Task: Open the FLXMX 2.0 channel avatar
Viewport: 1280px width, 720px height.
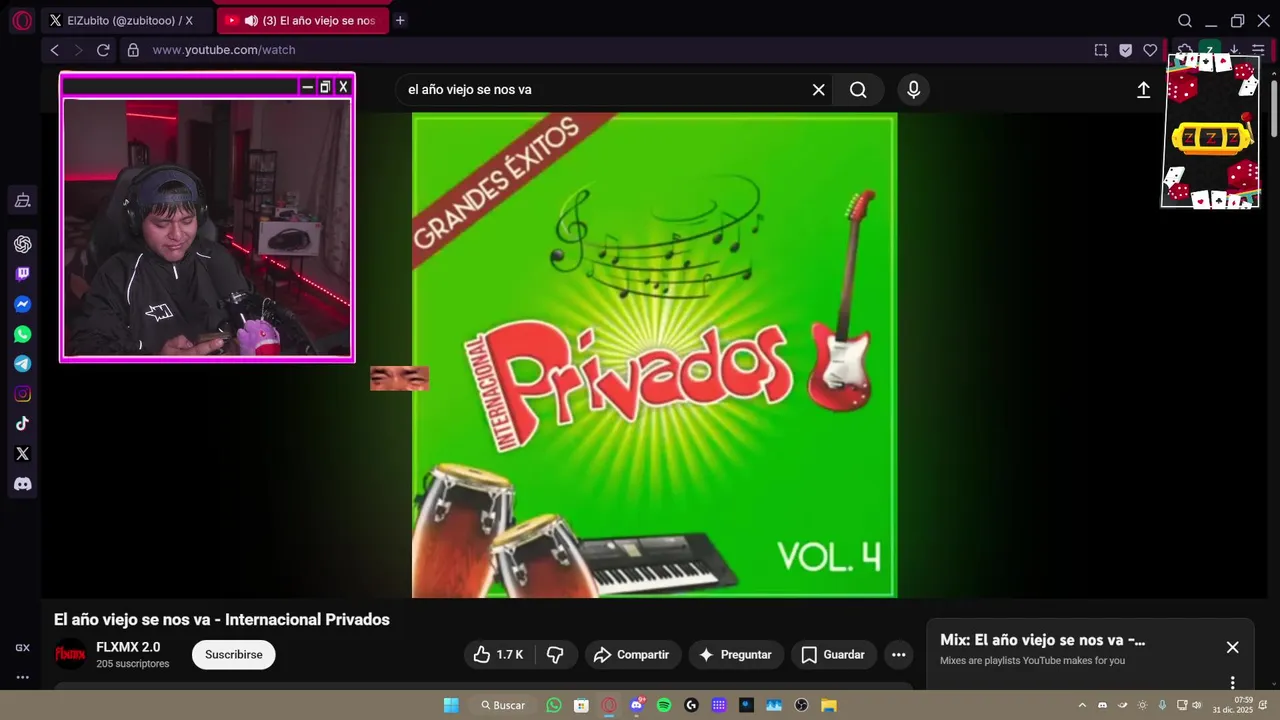Action: coord(70,655)
